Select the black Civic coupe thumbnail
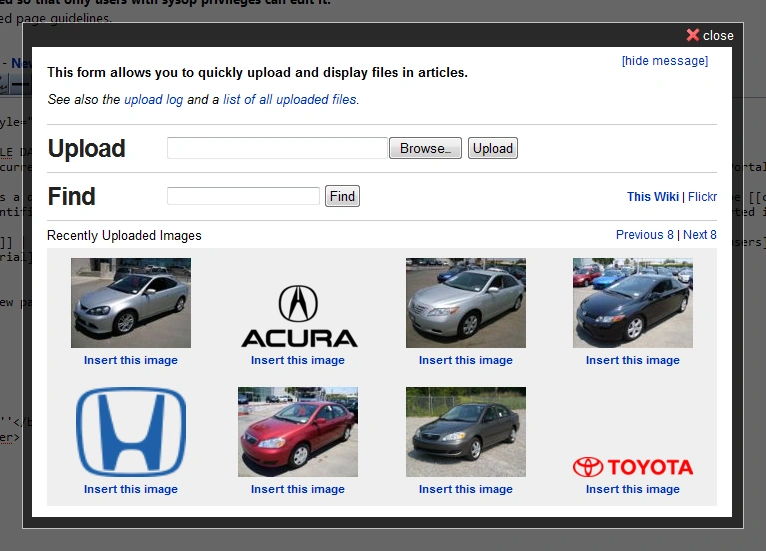 click(x=633, y=303)
